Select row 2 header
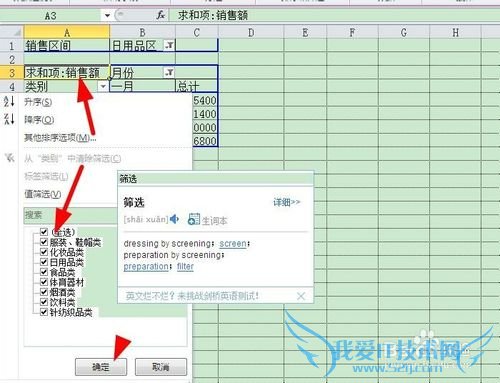The height and width of the screenshot is (383, 500). [x=12, y=59]
